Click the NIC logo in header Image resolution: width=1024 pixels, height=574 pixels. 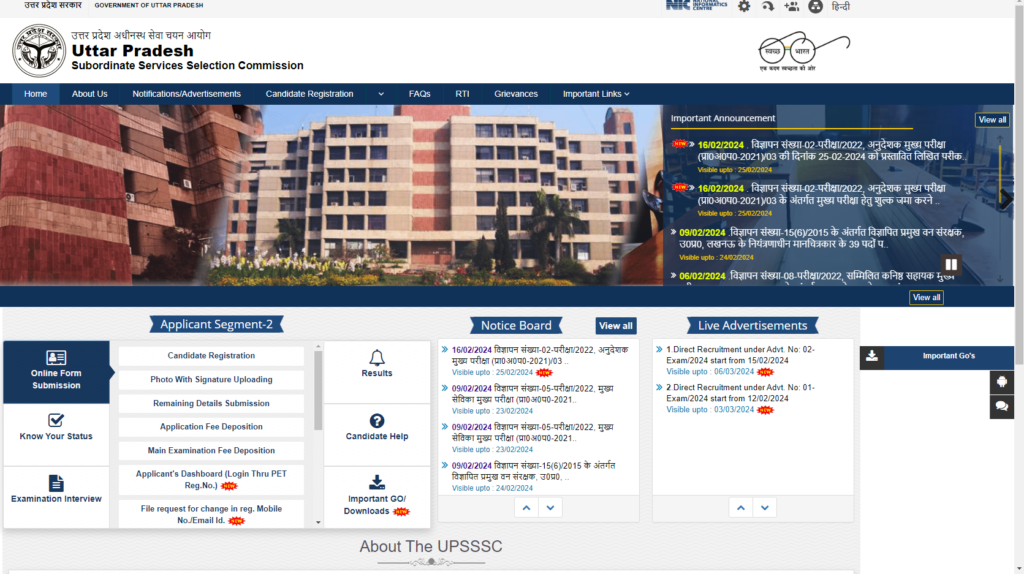point(696,5)
